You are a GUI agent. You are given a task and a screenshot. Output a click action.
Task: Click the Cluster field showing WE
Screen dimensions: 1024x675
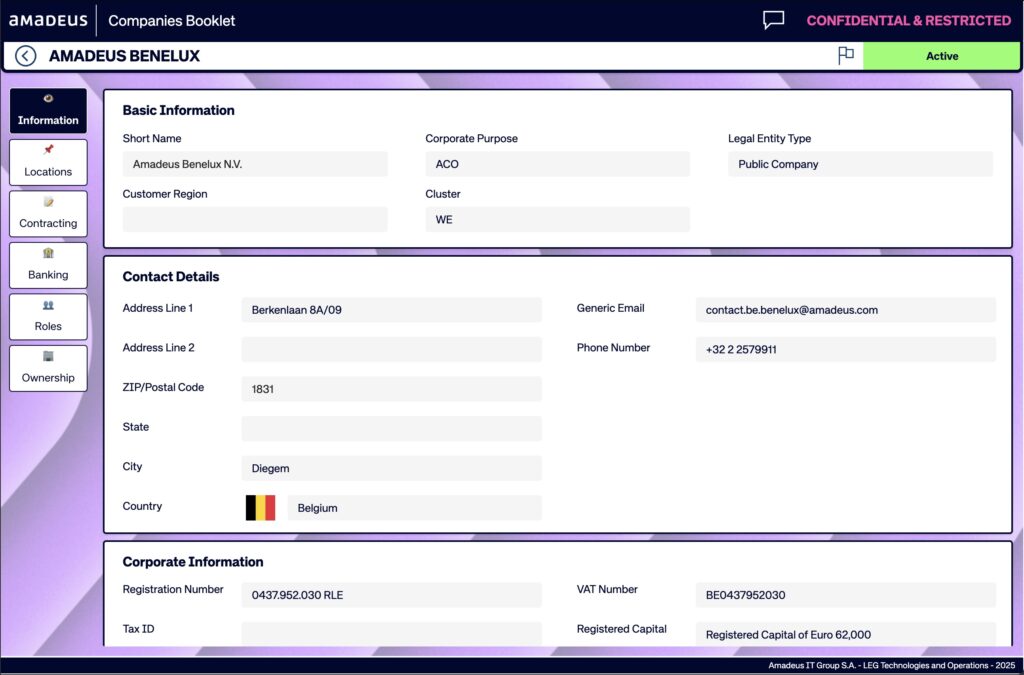point(557,219)
